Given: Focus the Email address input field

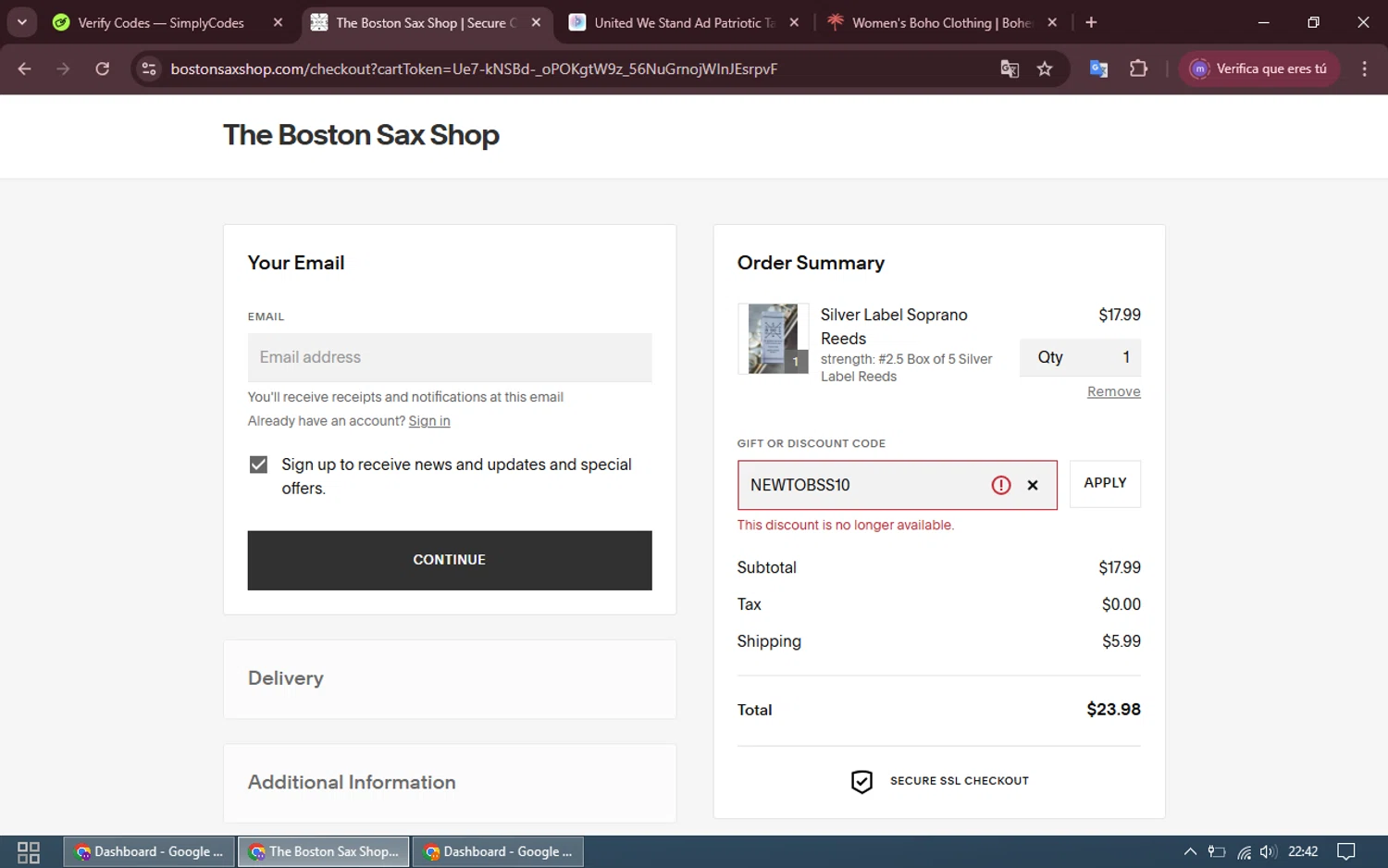Looking at the screenshot, I should tap(450, 357).
